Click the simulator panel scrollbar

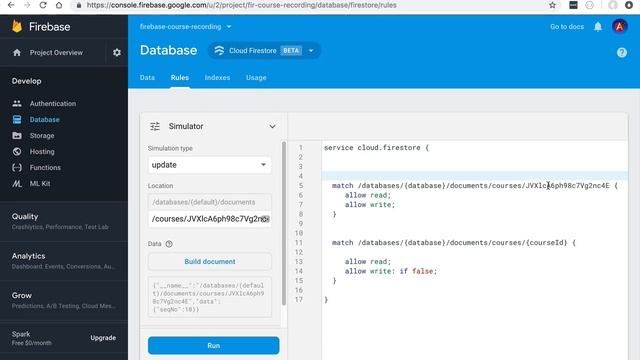pos(284,223)
